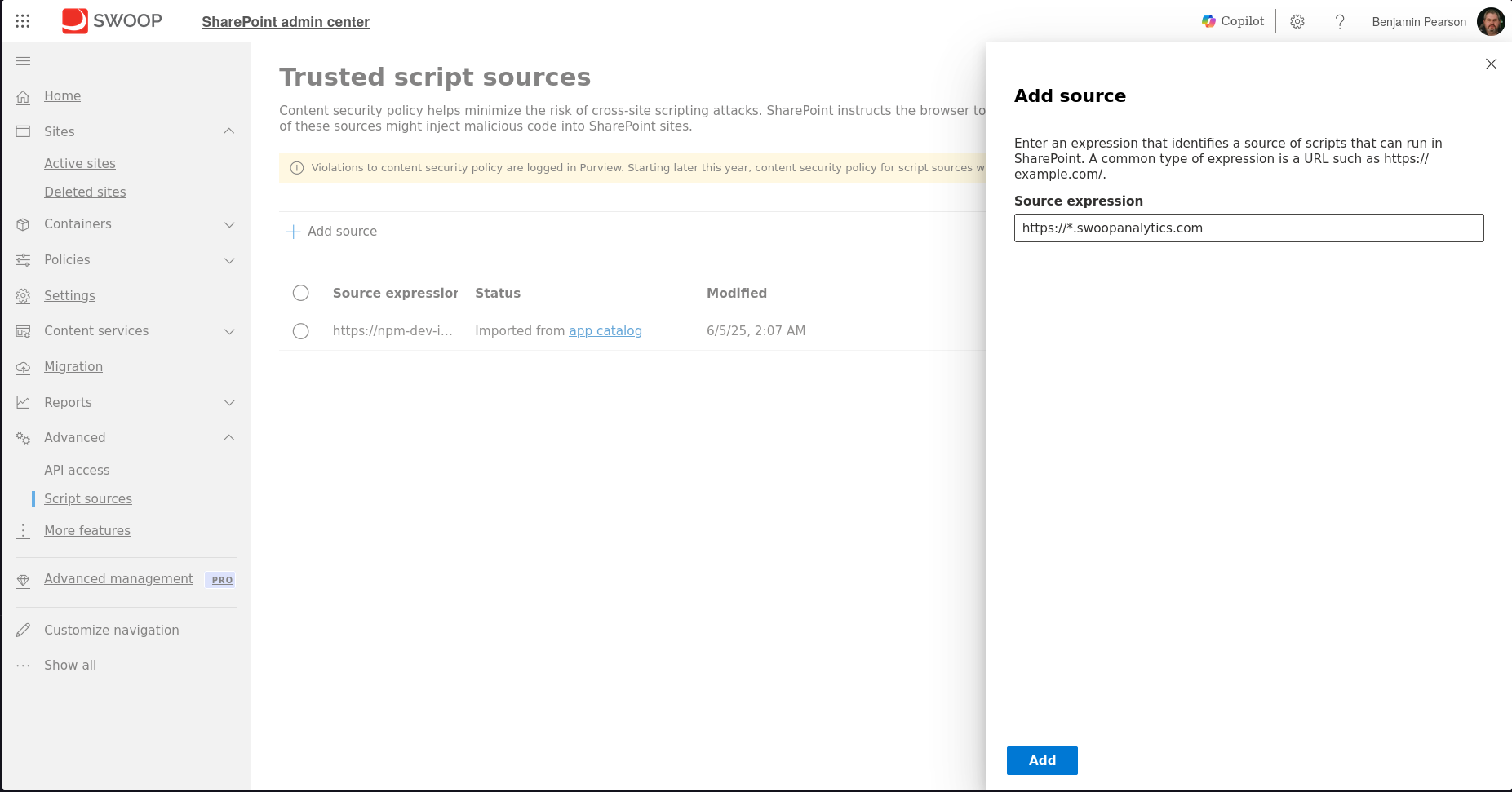The image size is (1512, 792).
Task: Click the SWOOP logo
Action: click(112, 21)
